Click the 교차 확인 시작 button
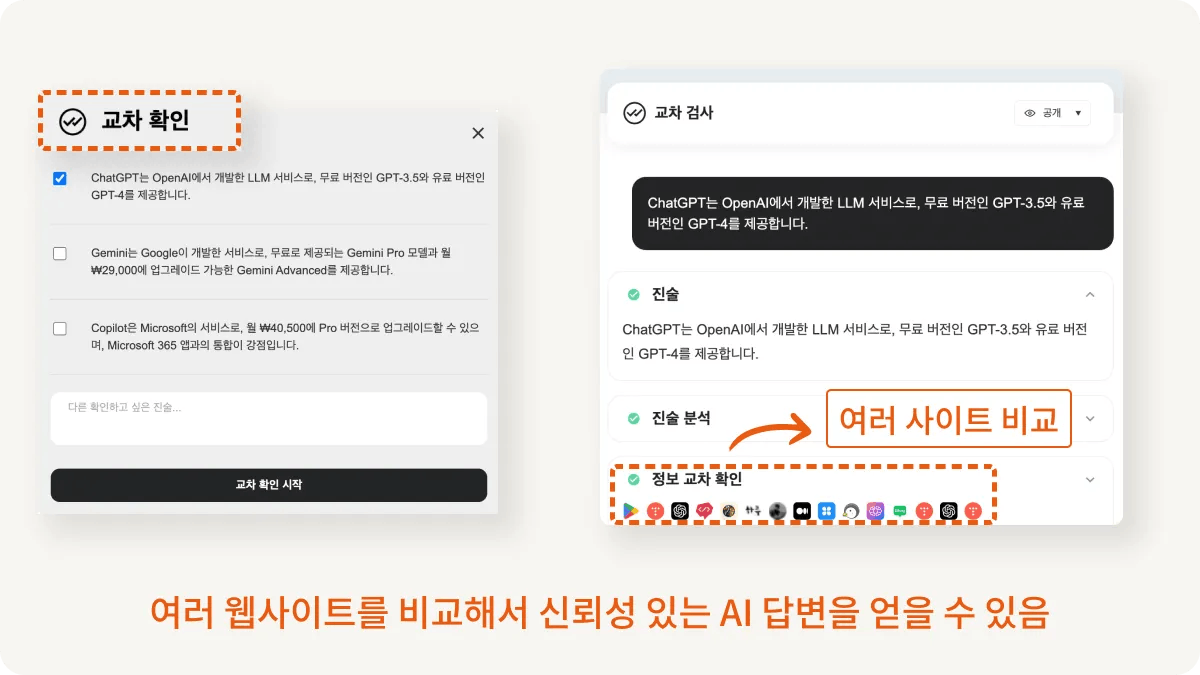Image resolution: width=1200 pixels, height=675 pixels. 269,485
